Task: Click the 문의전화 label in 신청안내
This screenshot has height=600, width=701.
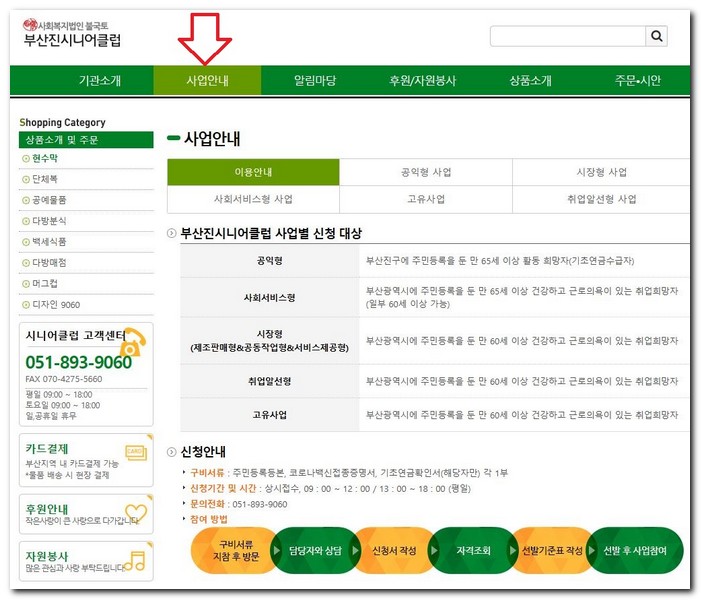Action: point(207,504)
